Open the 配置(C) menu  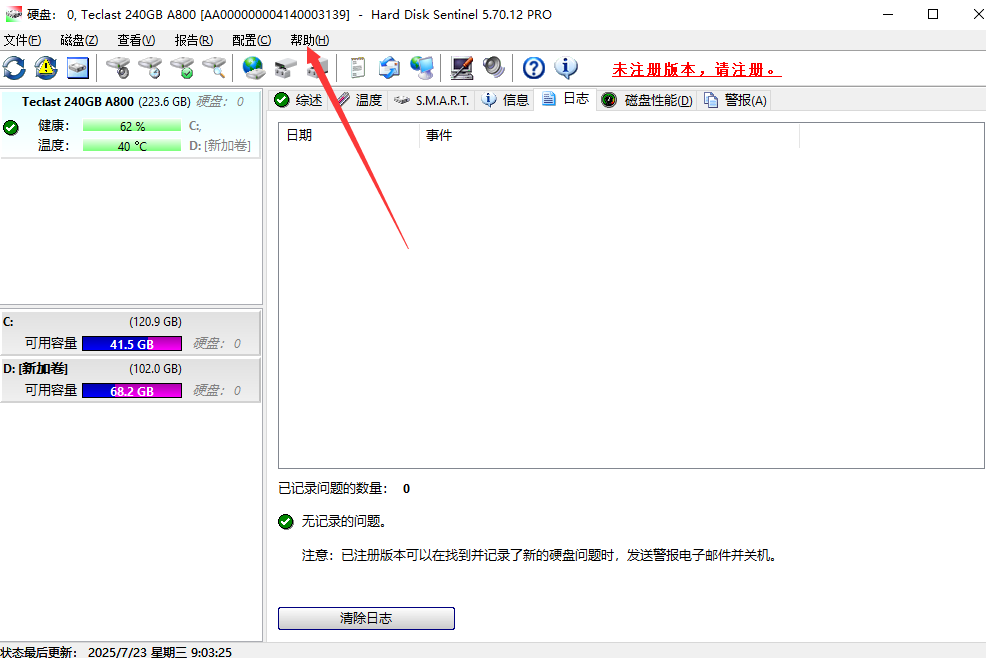pyautogui.click(x=252, y=40)
